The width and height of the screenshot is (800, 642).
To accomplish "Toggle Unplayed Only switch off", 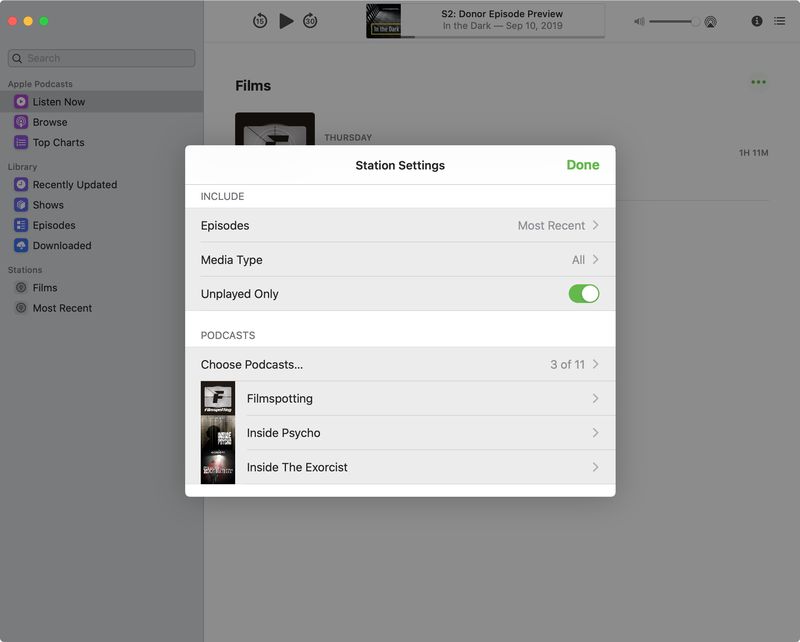I will click(x=584, y=293).
